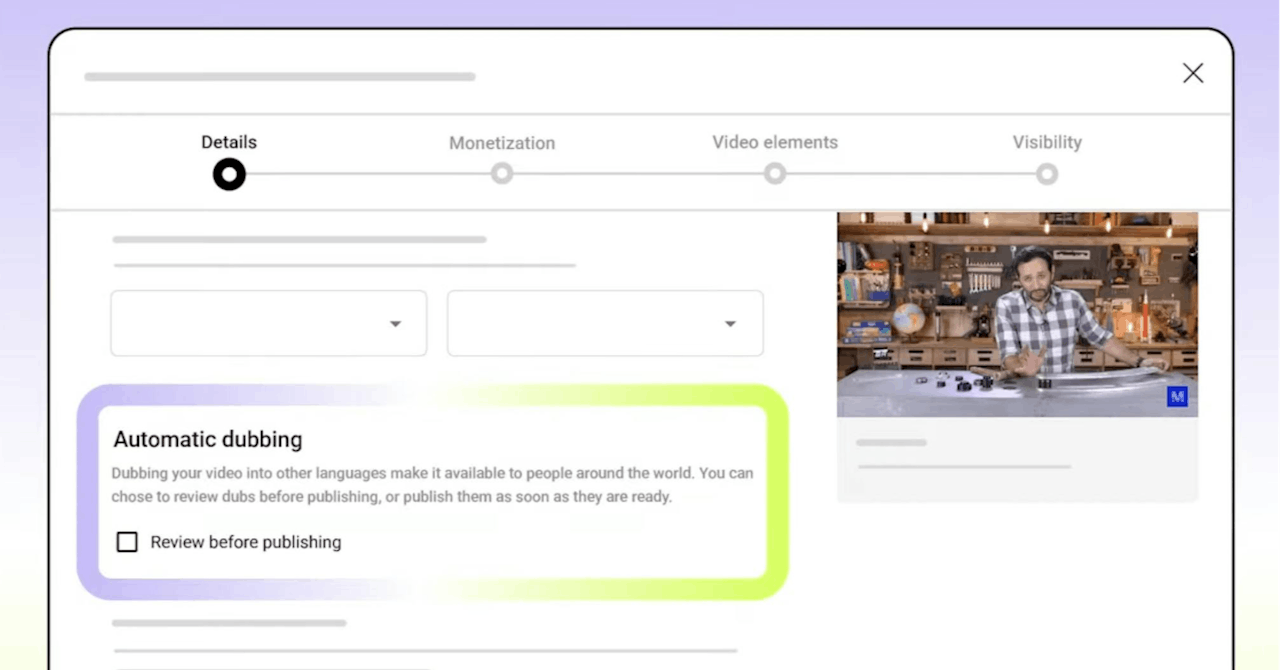Screen dimensions: 1280x670
Task: Click the Automatic dubbing heading
Action: [208, 439]
